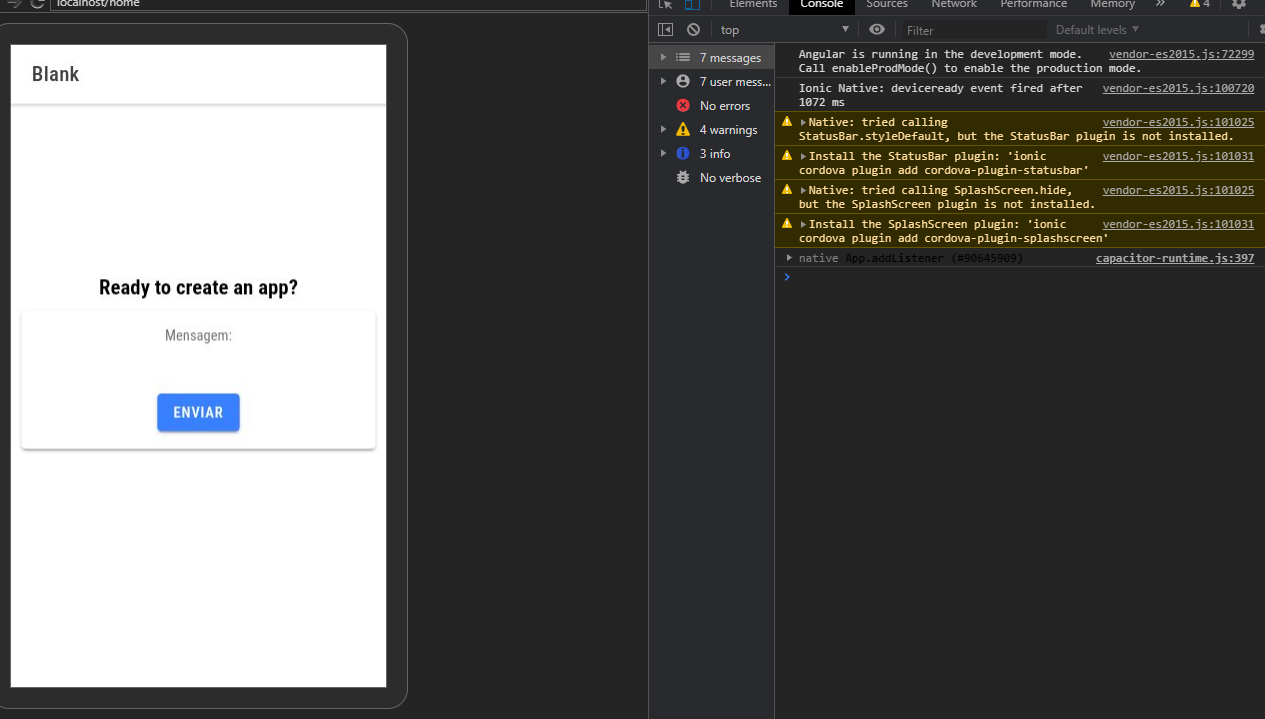The height and width of the screenshot is (719, 1265).
Task: Expand the SplashScreen.hide warning message
Action: pos(803,190)
